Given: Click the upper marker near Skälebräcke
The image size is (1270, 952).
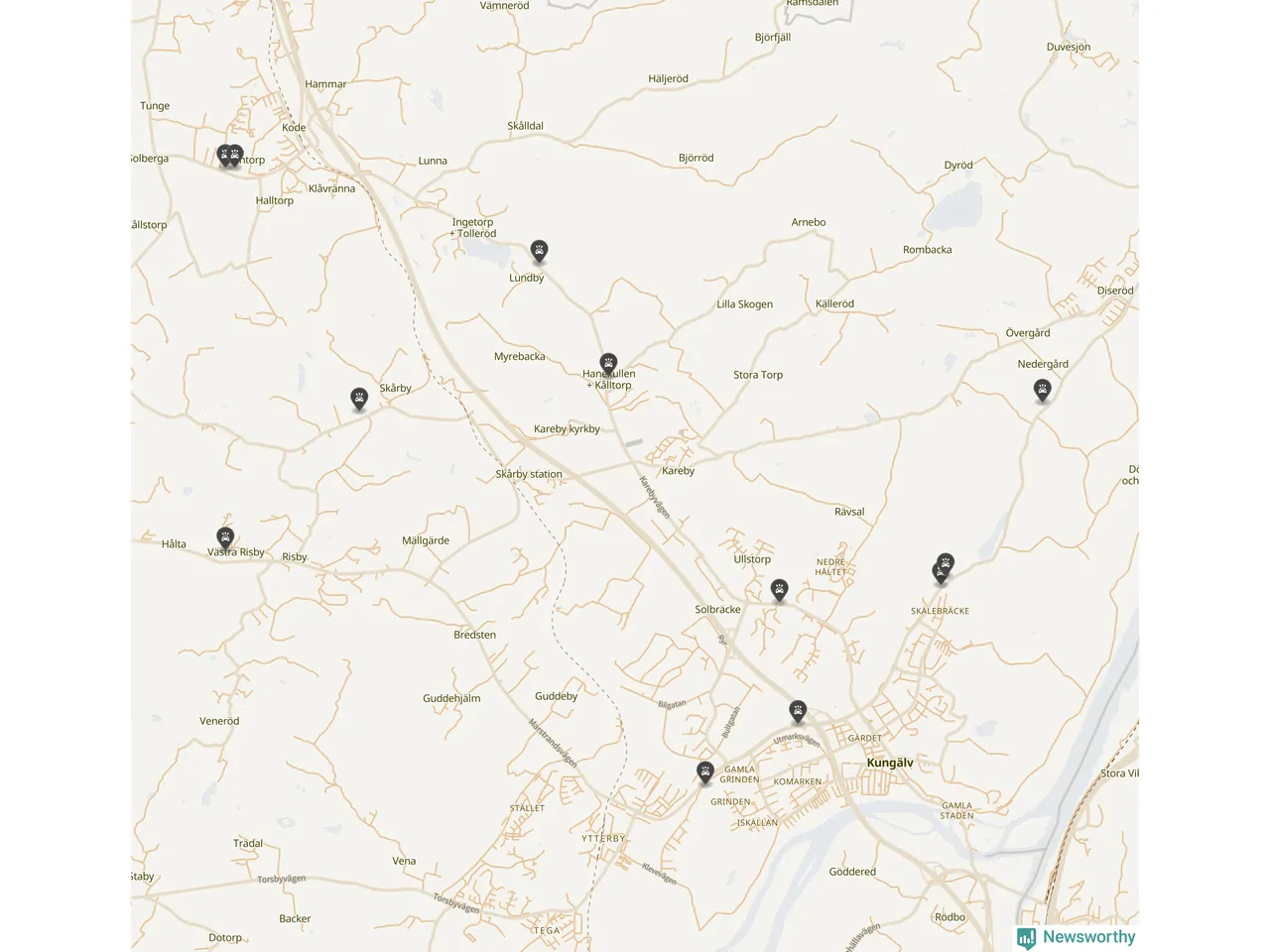Looking at the screenshot, I should click(946, 564).
